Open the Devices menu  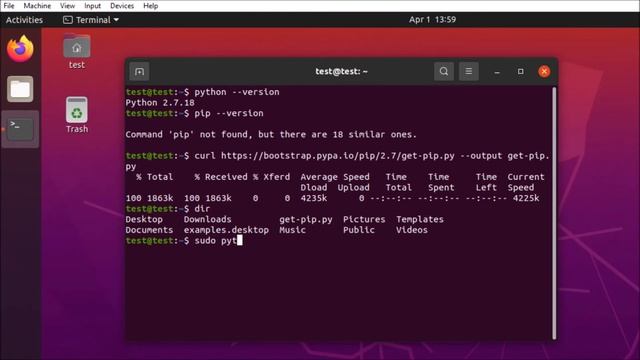coord(122,6)
